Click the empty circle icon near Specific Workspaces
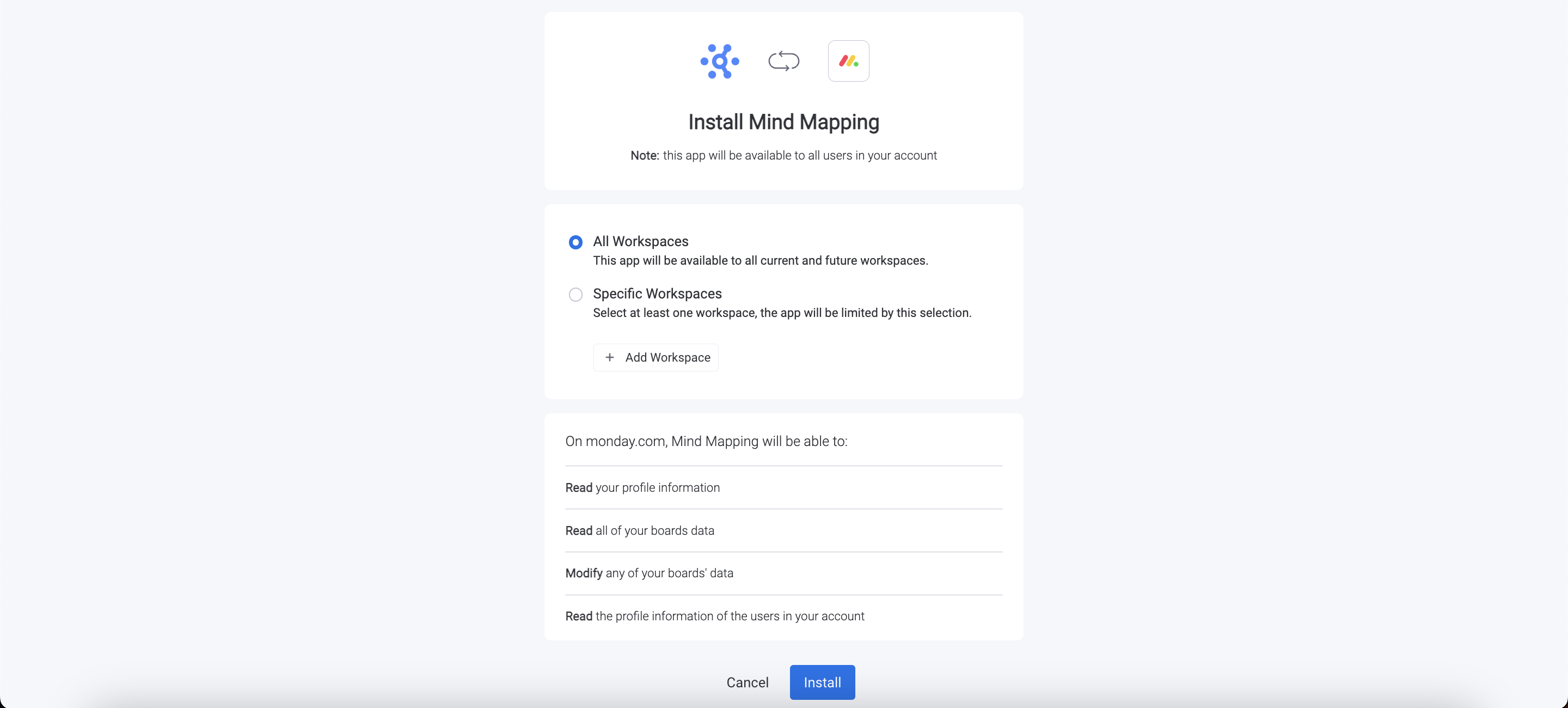 pos(574,294)
